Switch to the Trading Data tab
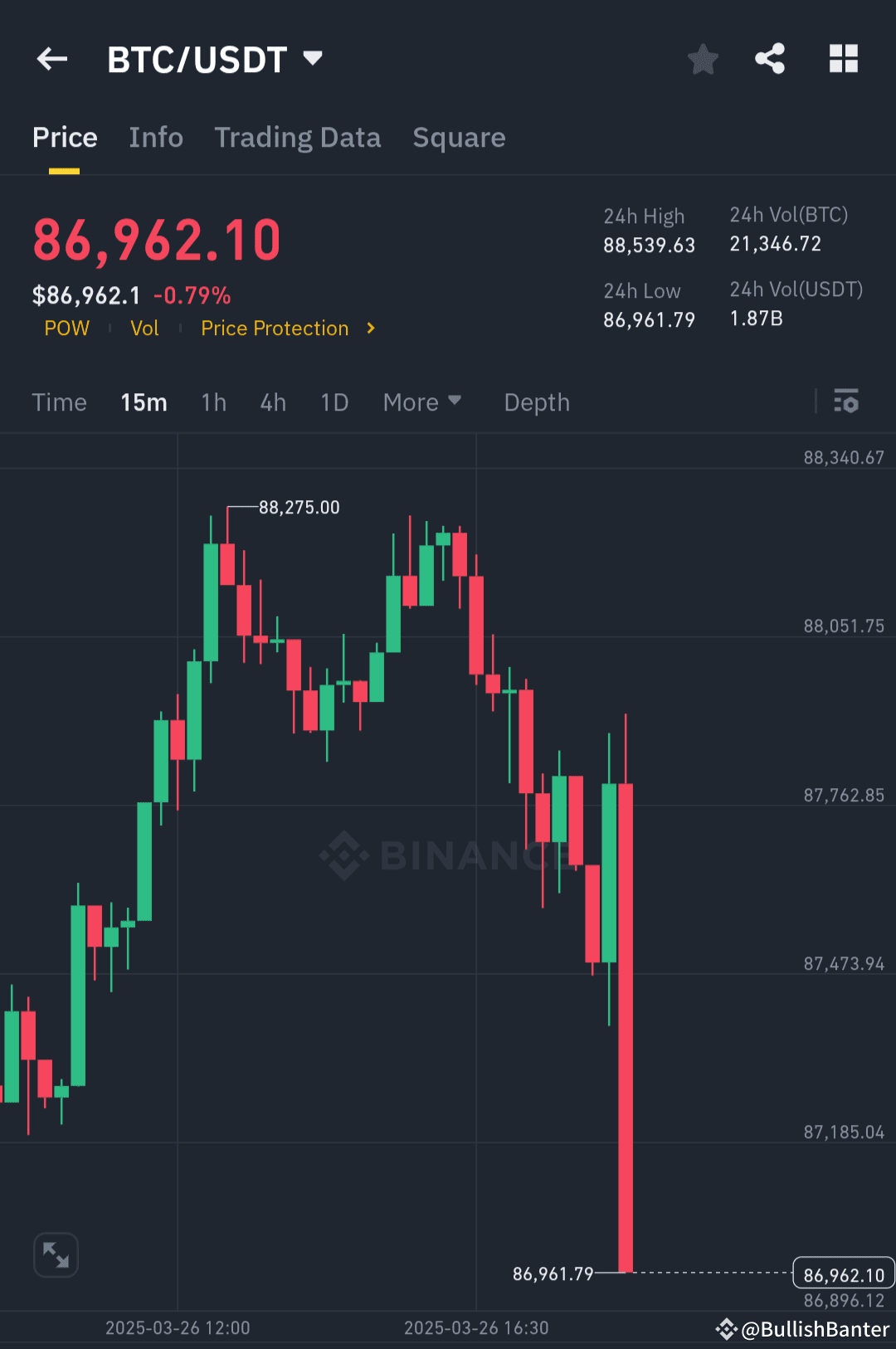Image resolution: width=896 pixels, height=1349 pixels. [x=298, y=137]
